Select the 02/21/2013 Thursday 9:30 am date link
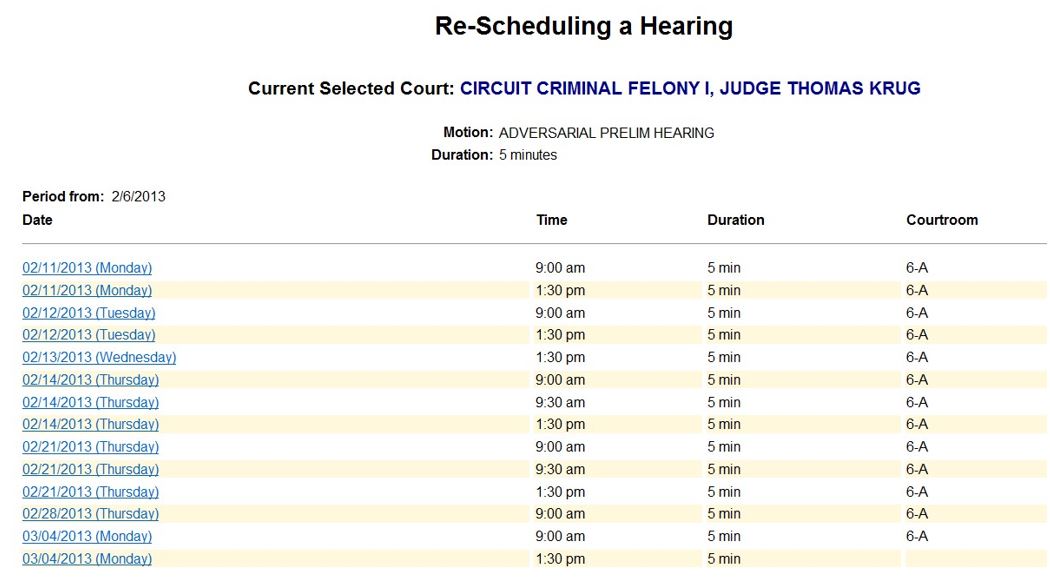This screenshot has width=1050, height=586. coord(90,469)
